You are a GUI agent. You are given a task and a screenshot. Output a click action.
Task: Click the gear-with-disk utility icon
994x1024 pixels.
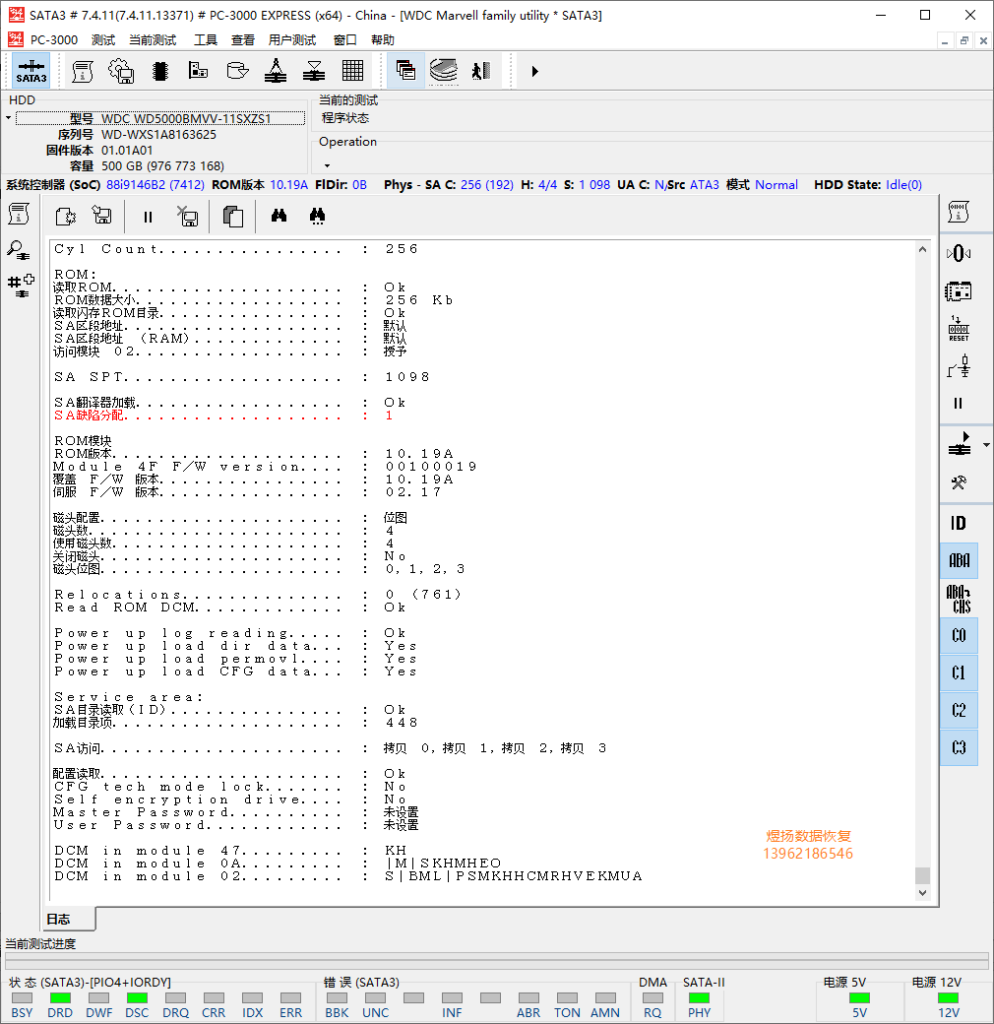121,71
